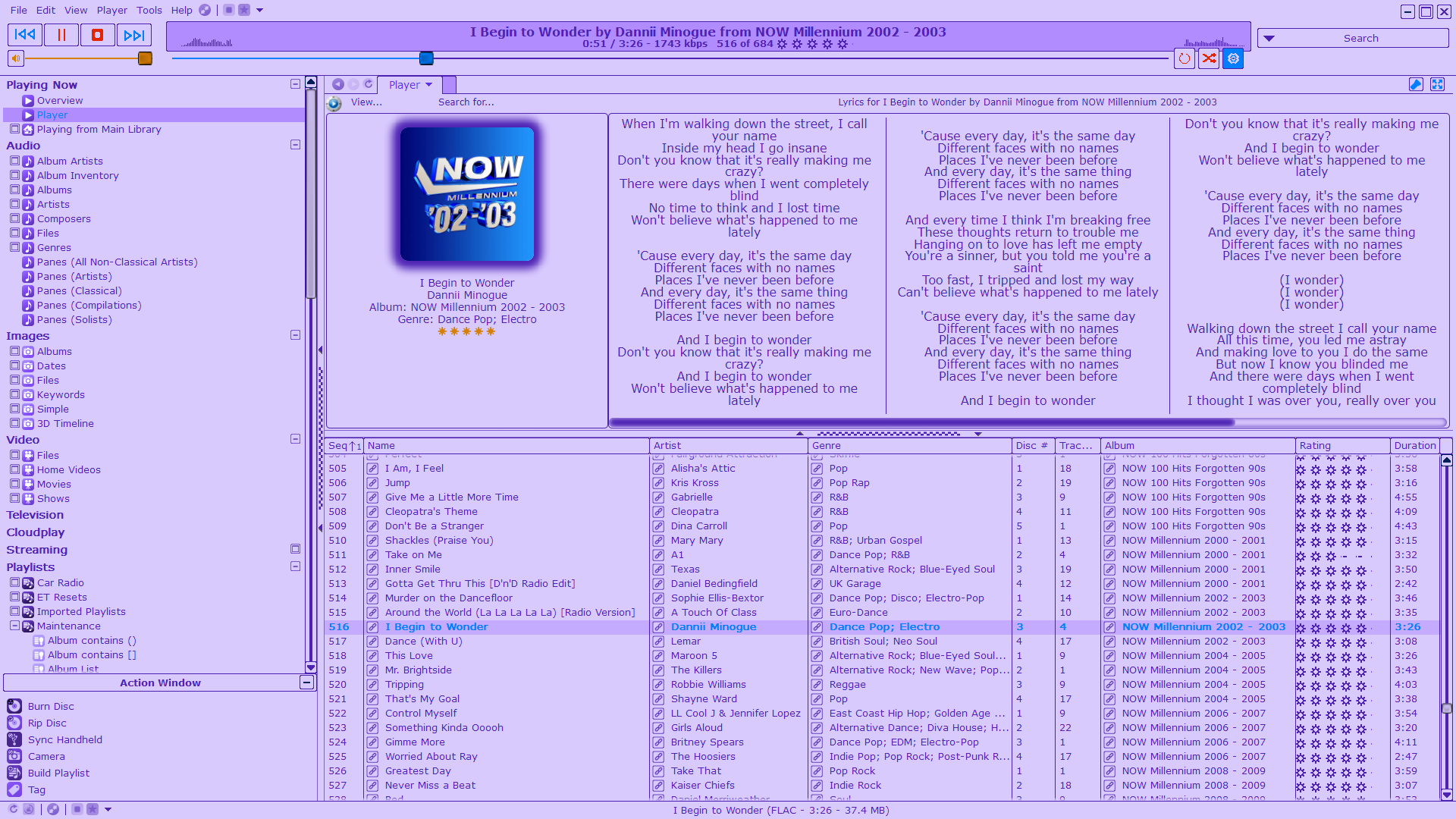Open the File menu
This screenshot has height=819, width=1456.
[x=18, y=10]
